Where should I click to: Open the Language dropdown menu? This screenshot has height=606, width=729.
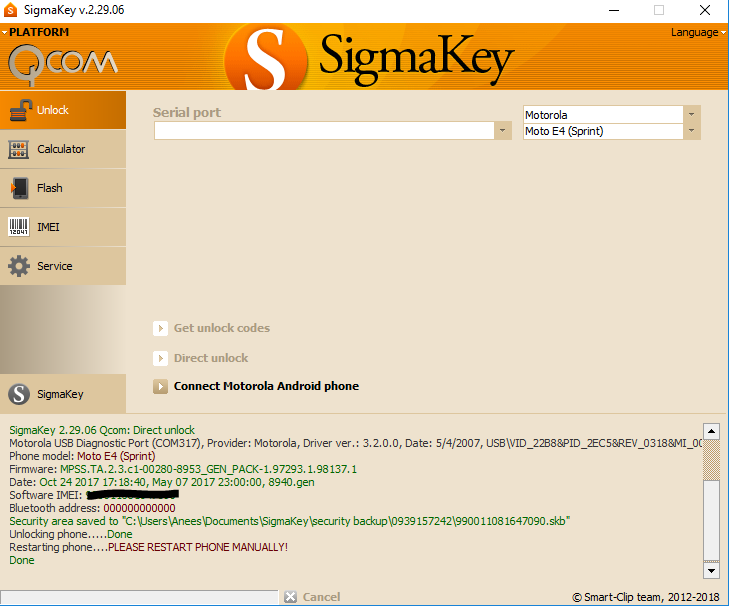point(698,33)
